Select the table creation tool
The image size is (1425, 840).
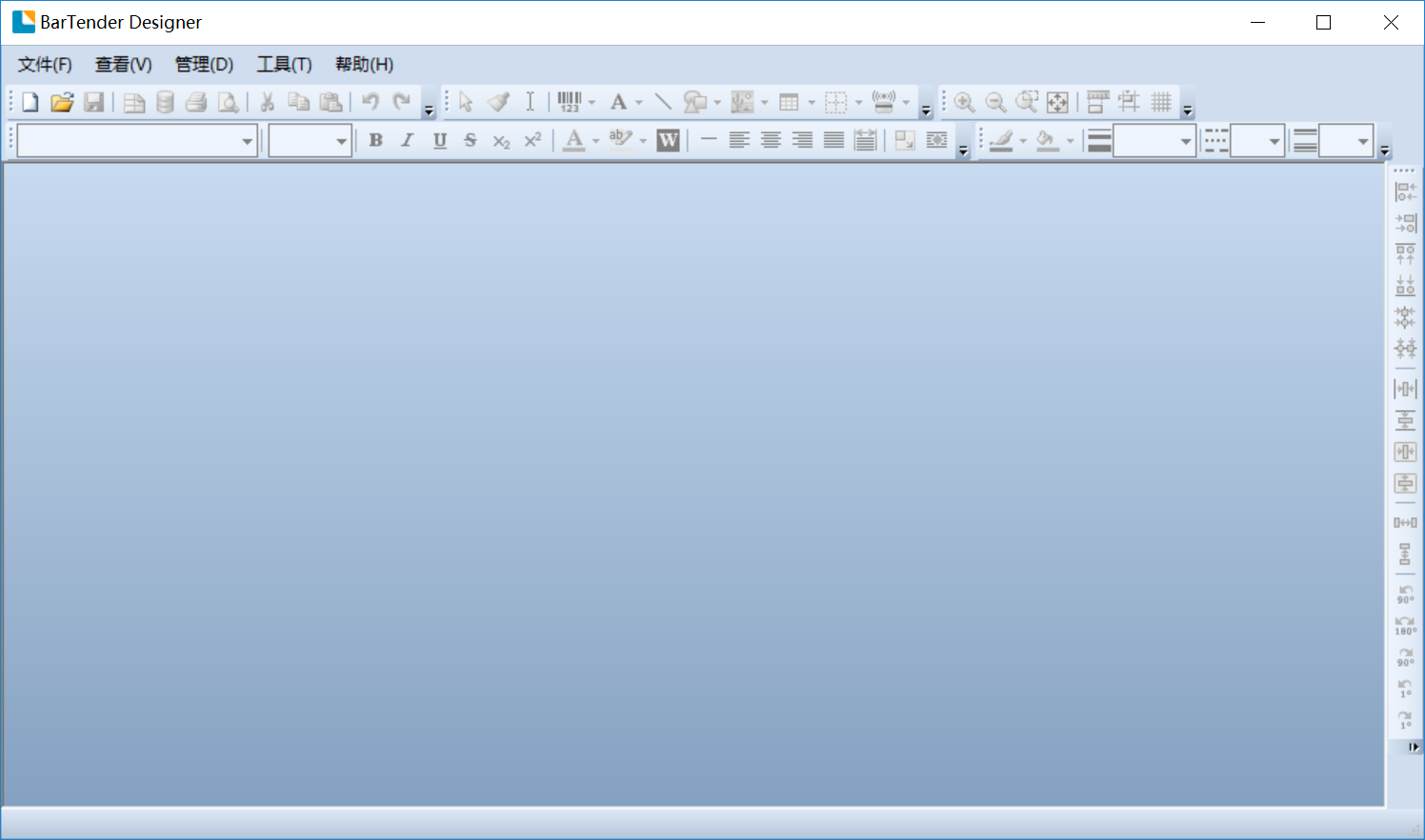coord(789,102)
